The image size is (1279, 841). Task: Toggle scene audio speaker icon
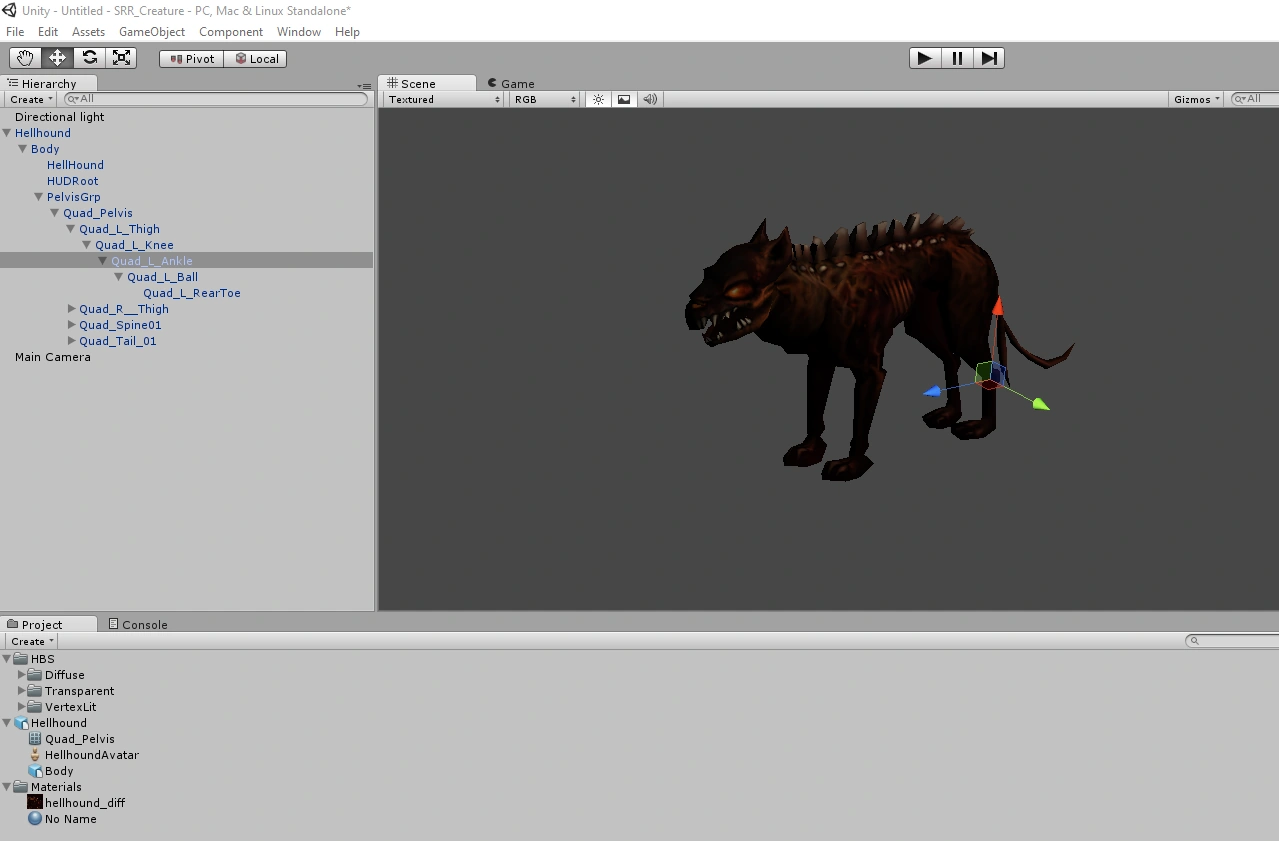tap(650, 99)
